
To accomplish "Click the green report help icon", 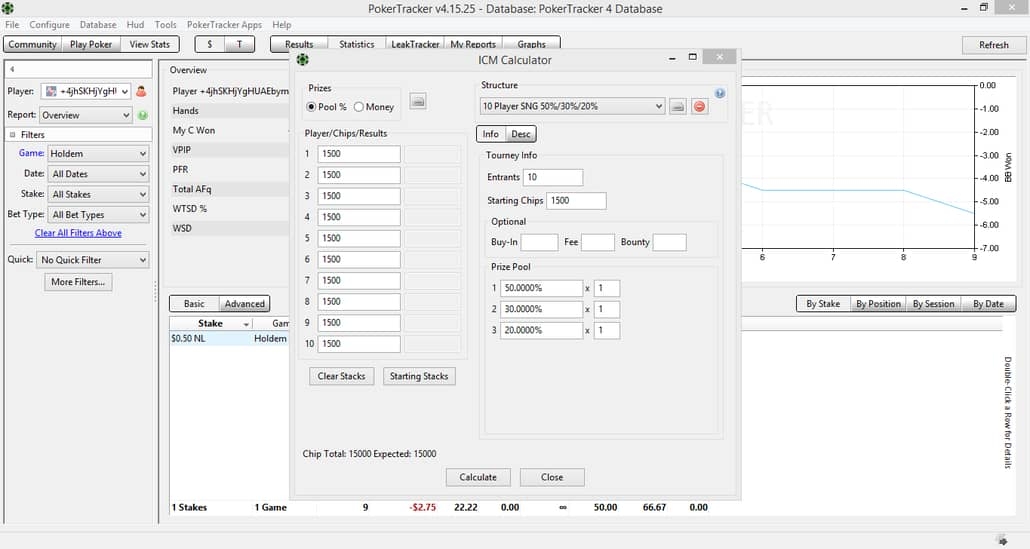I will coord(143,115).
